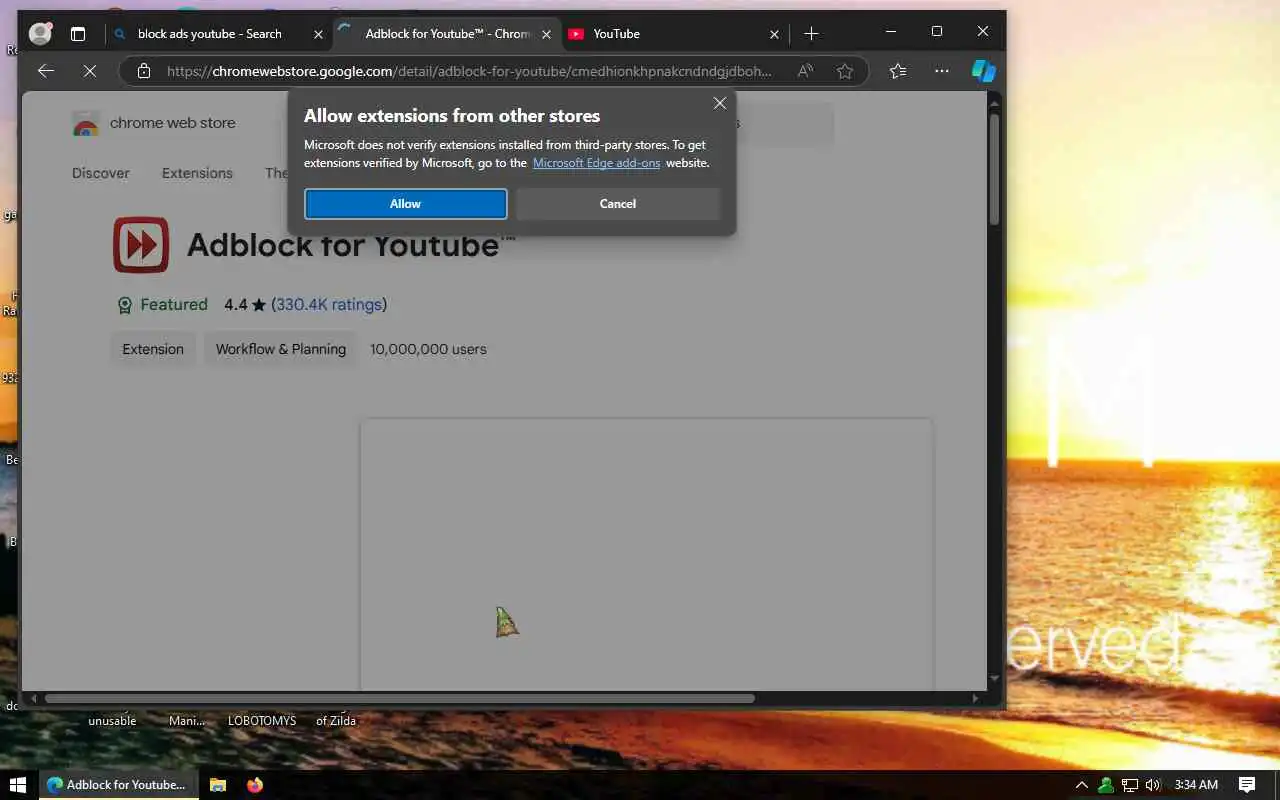Open a new tab with plus
Viewport: 1280px width, 800px height.
(x=811, y=34)
